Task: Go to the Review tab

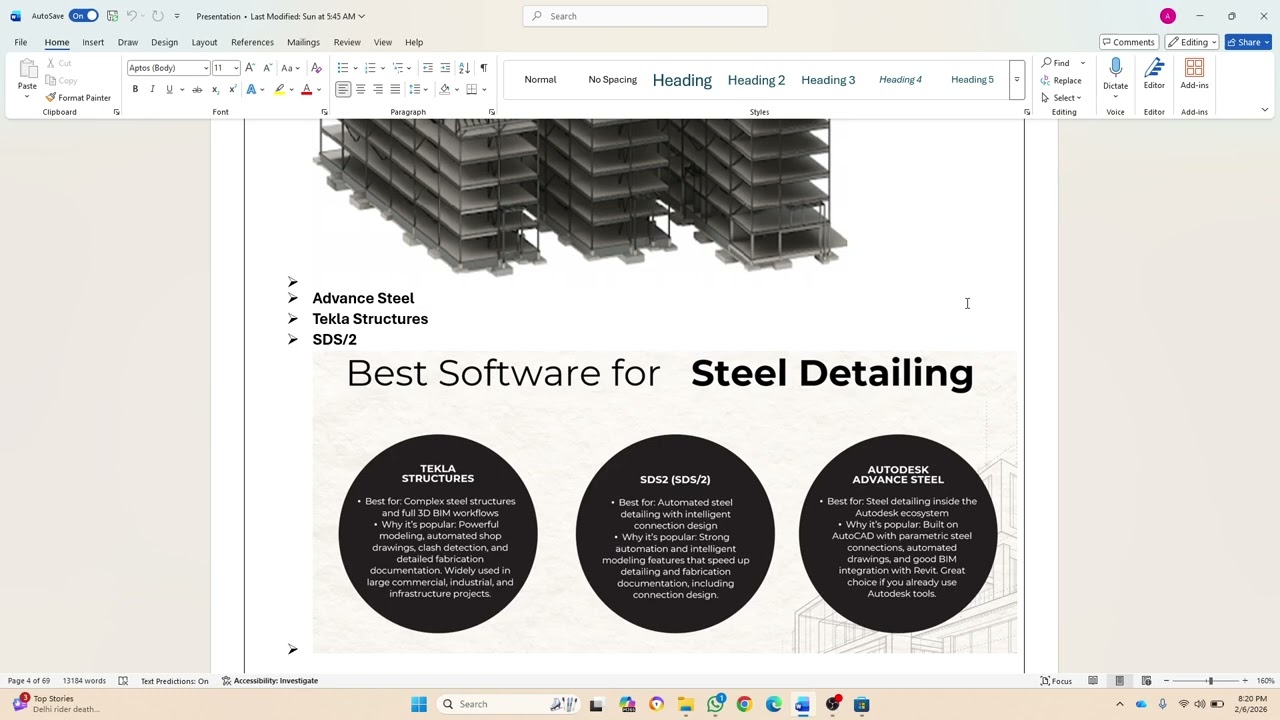Action: [347, 42]
